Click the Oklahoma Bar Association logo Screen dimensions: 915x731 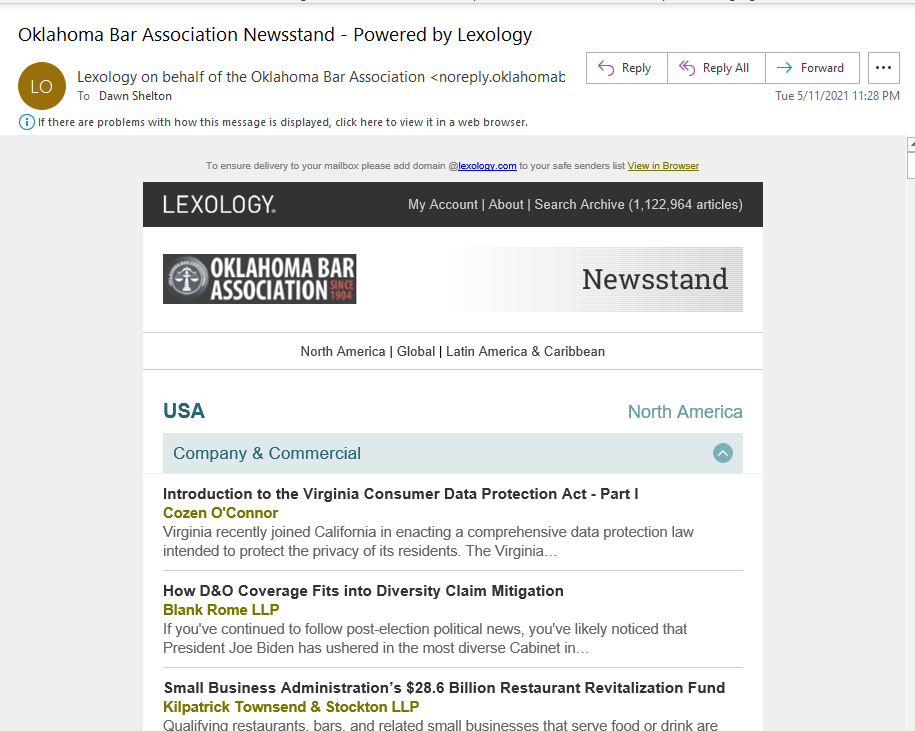pyautogui.click(x=260, y=279)
